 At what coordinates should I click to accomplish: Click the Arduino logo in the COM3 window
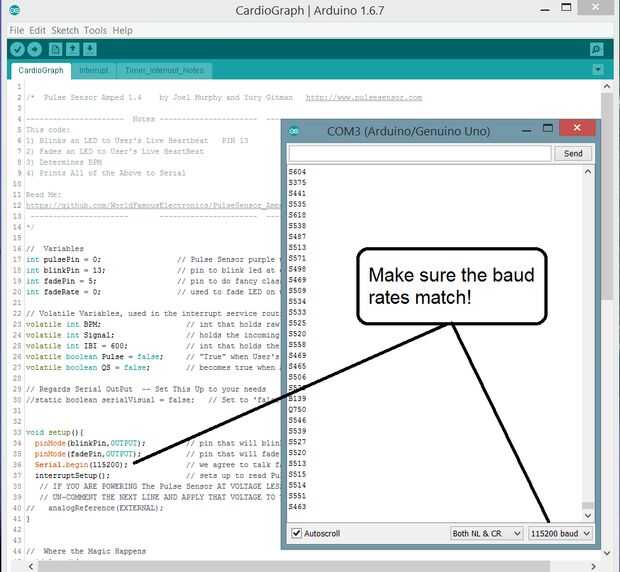click(294, 131)
